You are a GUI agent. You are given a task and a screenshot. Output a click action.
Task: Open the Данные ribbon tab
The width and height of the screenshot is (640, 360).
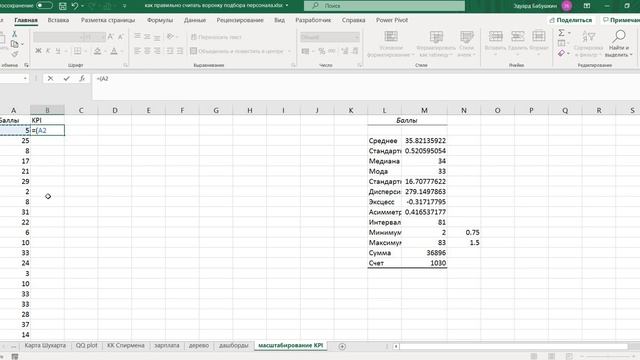click(195, 20)
